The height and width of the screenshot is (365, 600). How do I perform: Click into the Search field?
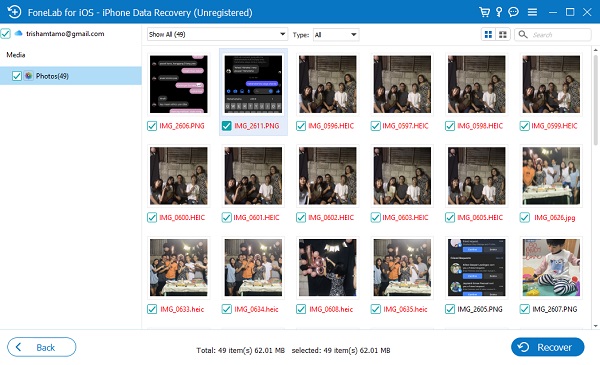(553, 35)
